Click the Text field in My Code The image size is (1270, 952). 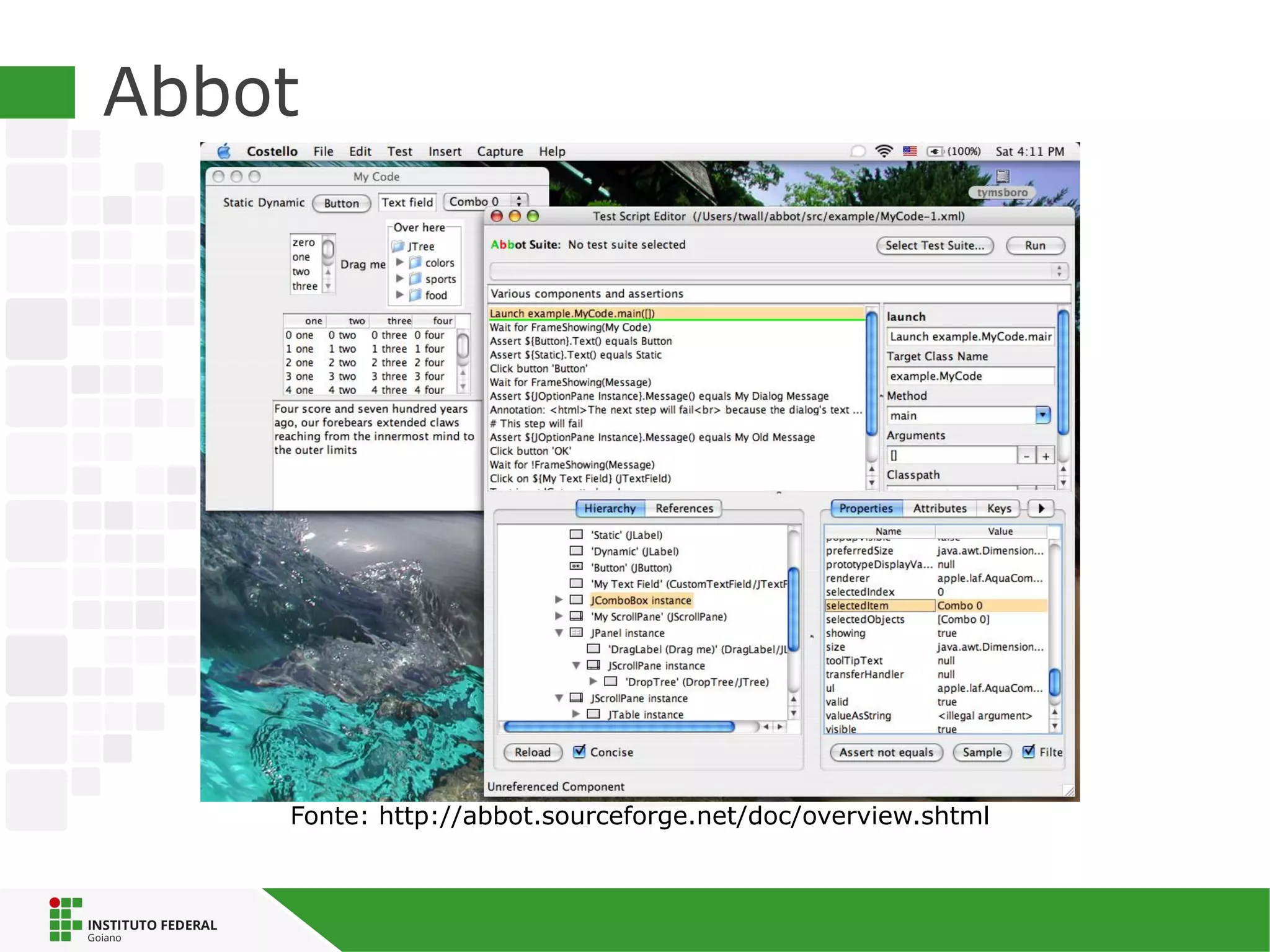point(407,203)
